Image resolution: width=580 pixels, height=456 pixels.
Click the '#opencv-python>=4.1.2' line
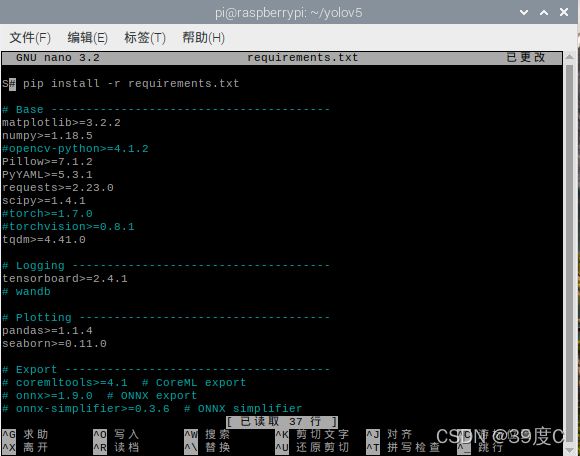coord(75,149)
